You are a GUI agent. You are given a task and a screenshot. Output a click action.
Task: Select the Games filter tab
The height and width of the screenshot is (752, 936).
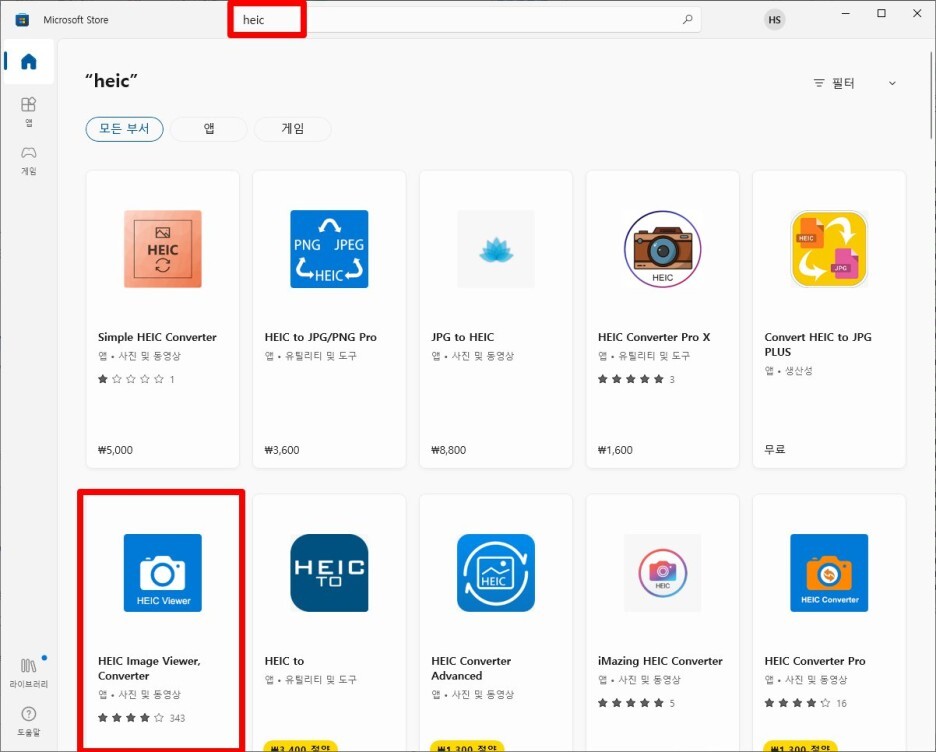point(292,129)
